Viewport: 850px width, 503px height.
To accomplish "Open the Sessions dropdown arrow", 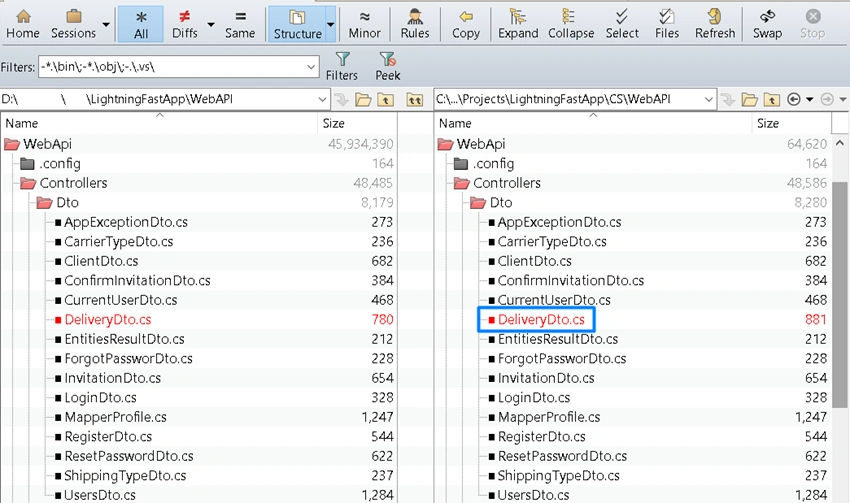I will tap(106, 24).
